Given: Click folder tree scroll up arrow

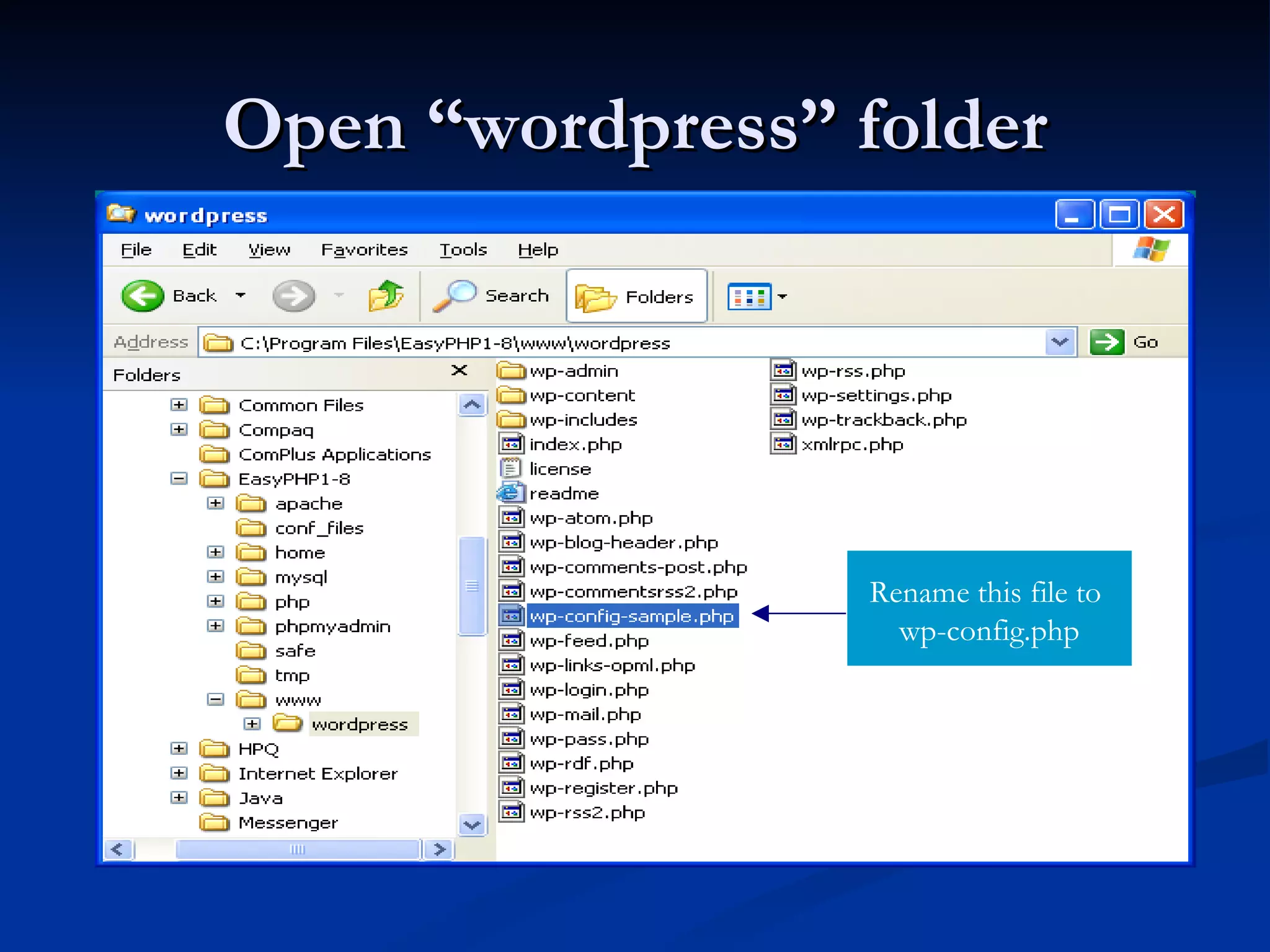Looking at the screenshot, I should click(x=473, y=405).
